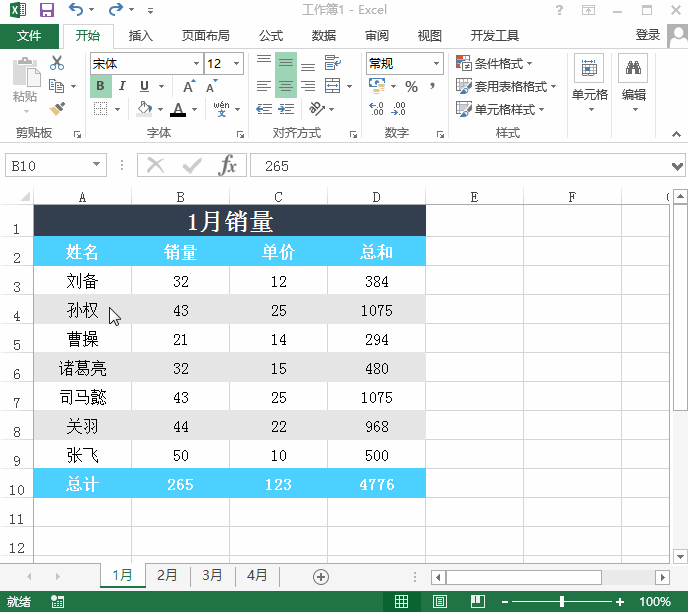This screenshot has height=612, width=688.
Task: Click 登录 sign in
Action: [x=648, y=35]
